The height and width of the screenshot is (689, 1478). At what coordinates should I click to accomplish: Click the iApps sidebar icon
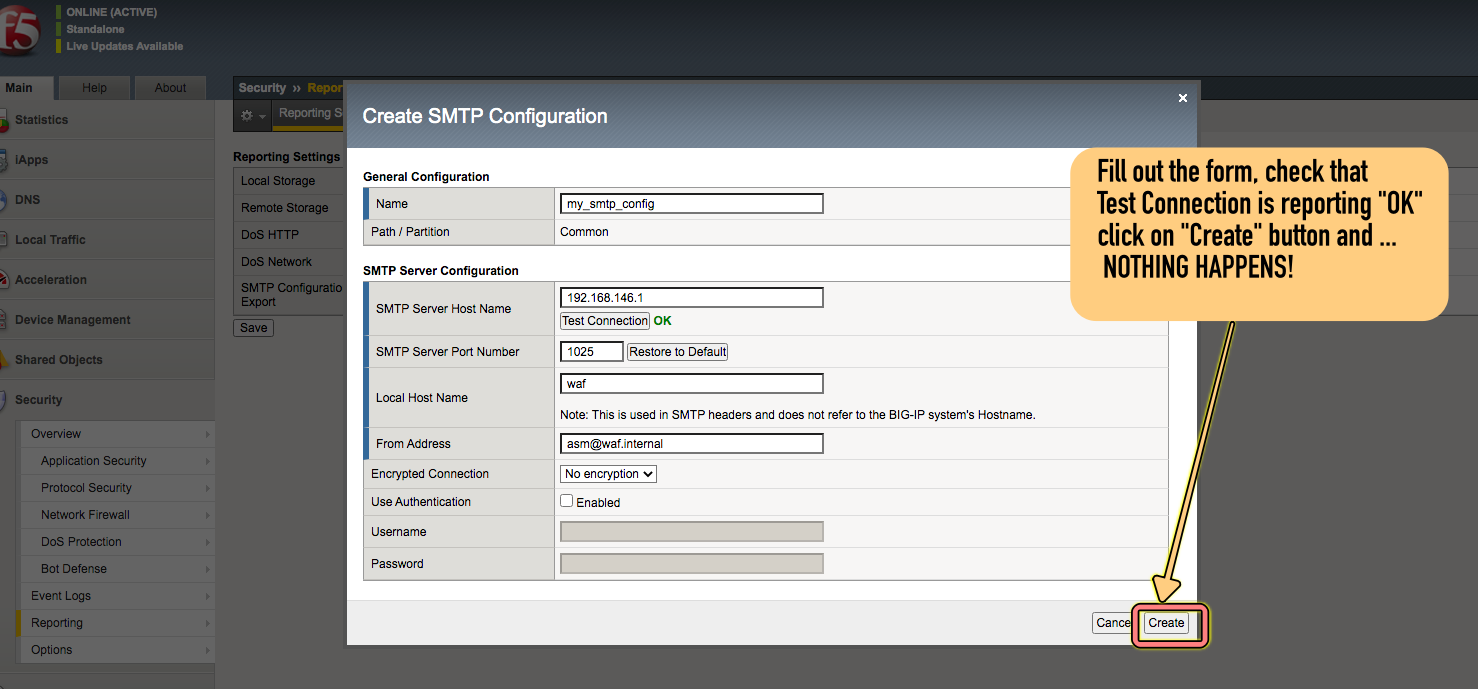(6, 159)
